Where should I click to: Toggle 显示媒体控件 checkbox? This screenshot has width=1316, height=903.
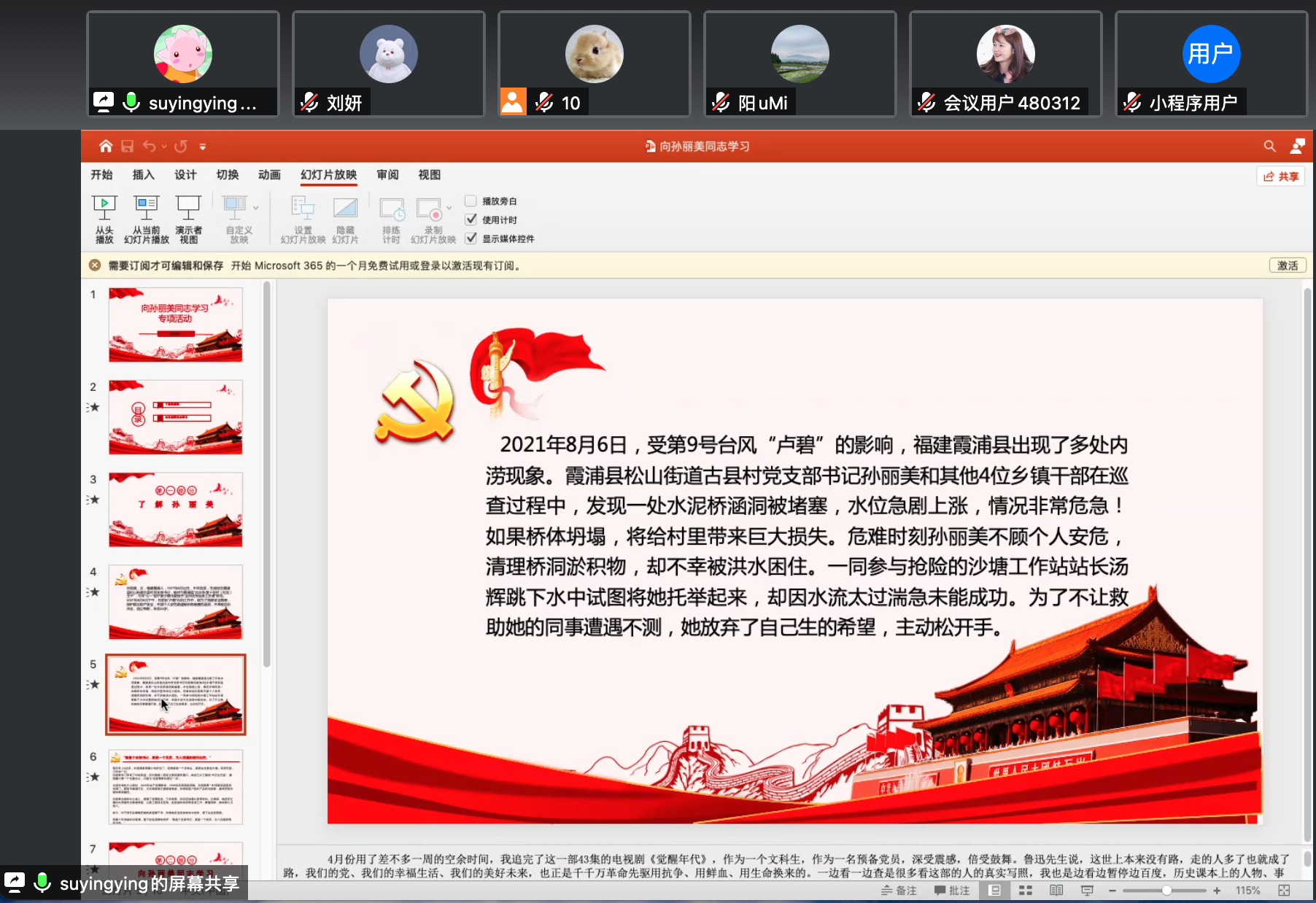tap(471, 239)
